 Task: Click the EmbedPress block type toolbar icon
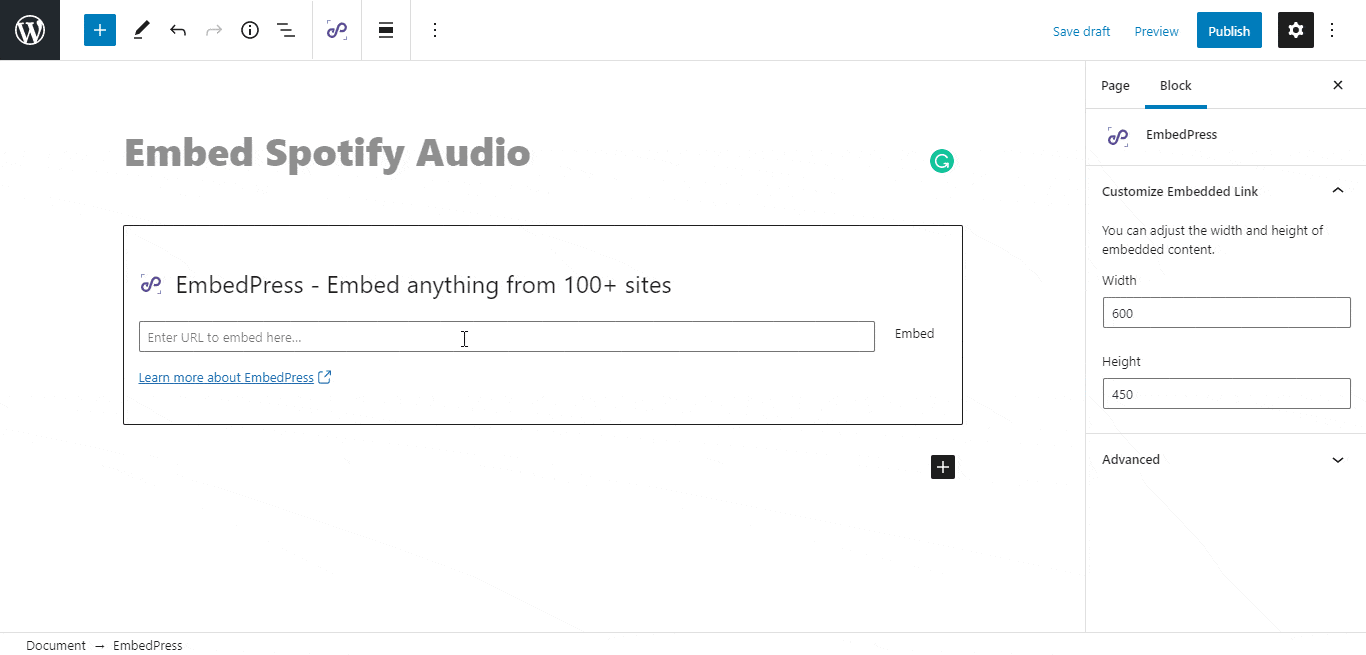point(337,30)
